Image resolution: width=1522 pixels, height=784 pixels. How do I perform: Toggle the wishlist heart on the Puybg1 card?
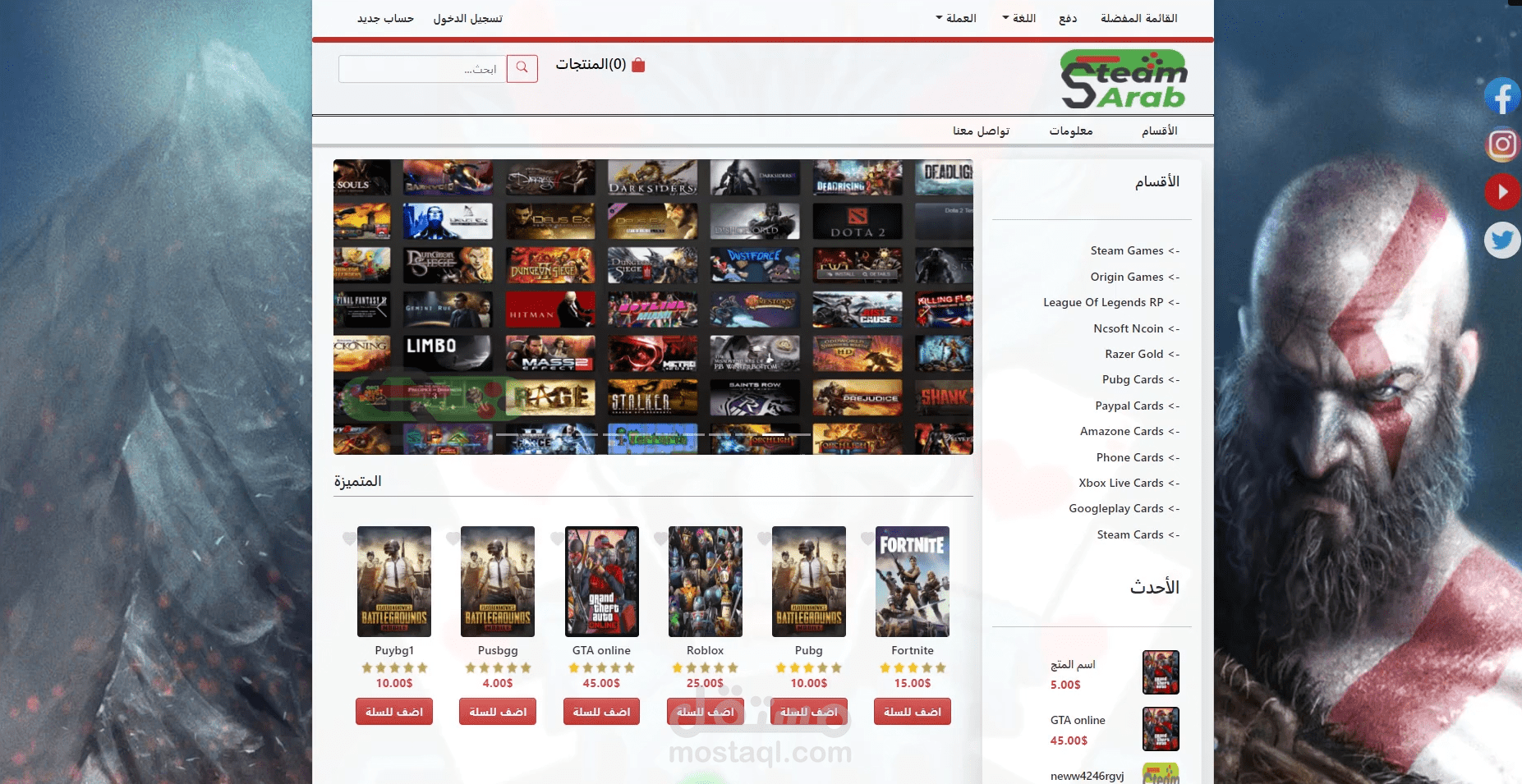(x=350, y=540)
